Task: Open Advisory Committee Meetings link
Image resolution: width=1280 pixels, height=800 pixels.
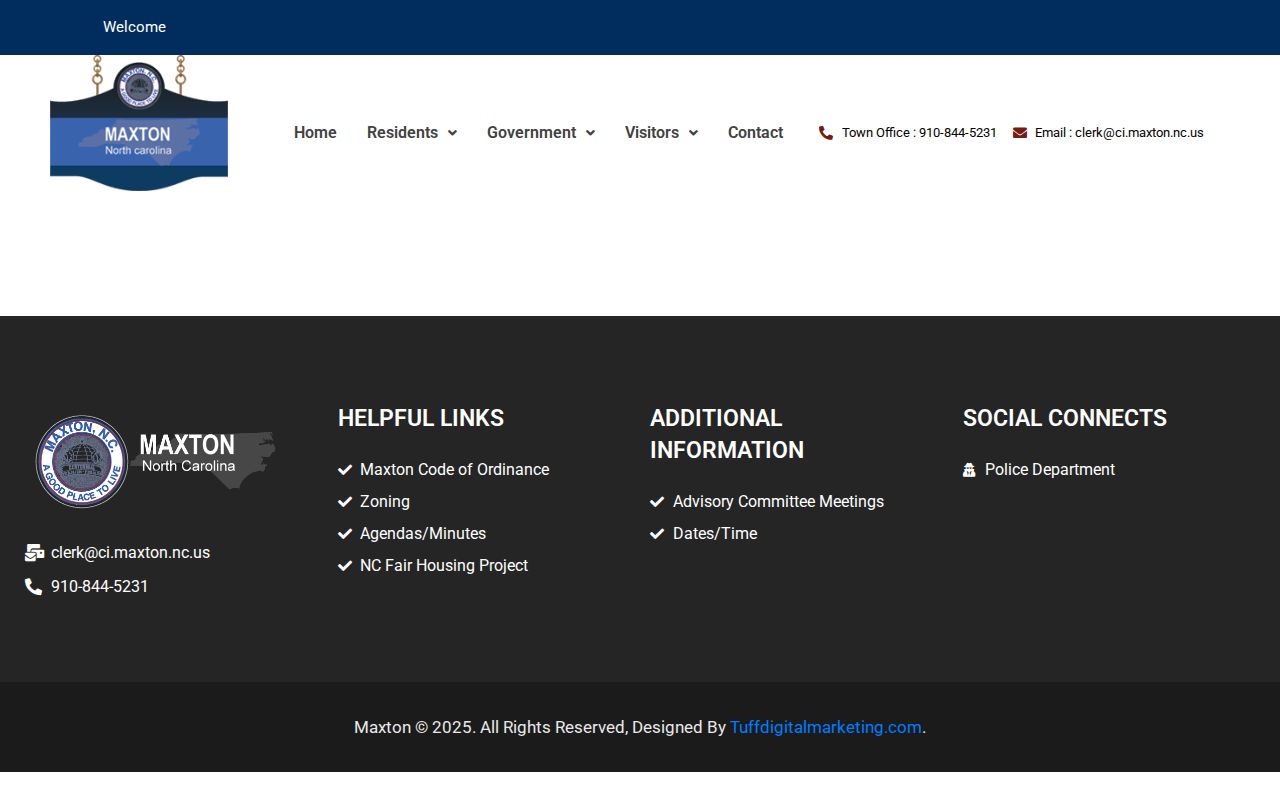Action: [x=778, y=502]
